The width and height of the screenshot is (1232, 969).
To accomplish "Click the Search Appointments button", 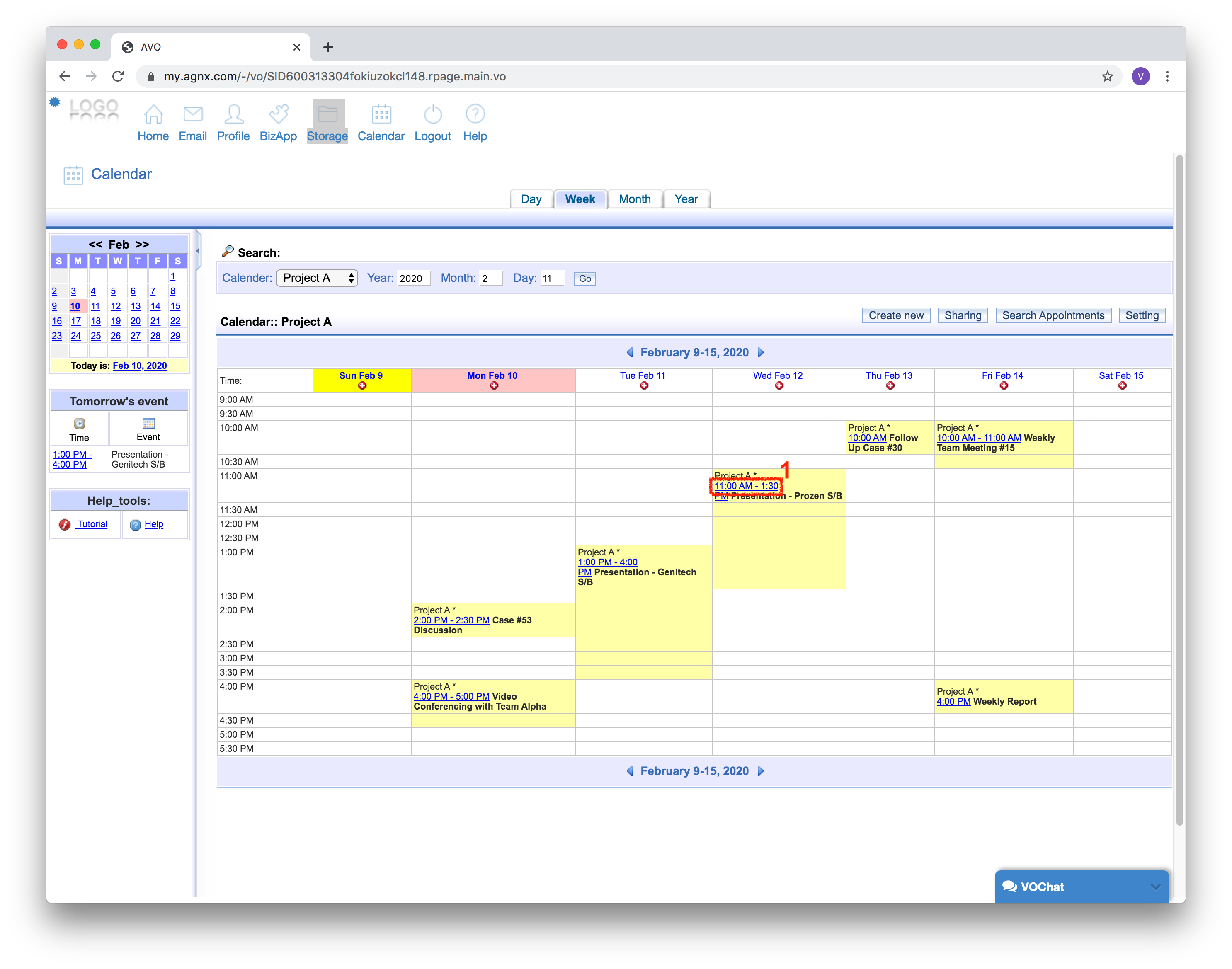I will coord(1053,315).
